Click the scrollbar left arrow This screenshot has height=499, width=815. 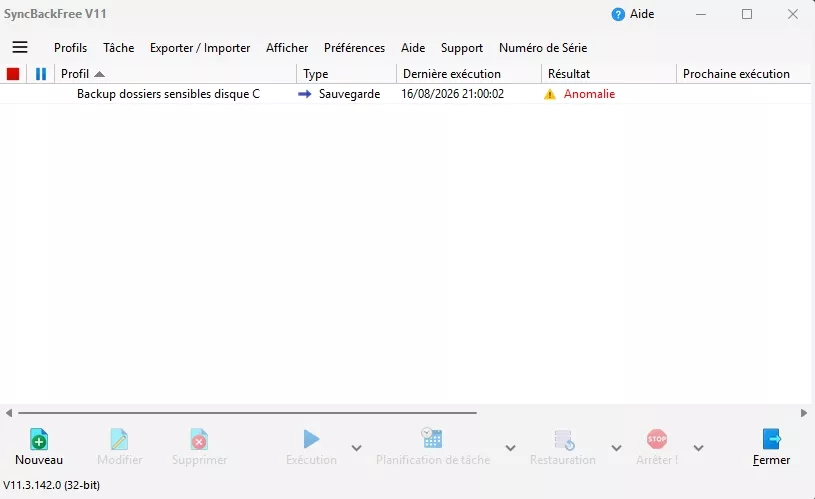(x=9, y=413)
